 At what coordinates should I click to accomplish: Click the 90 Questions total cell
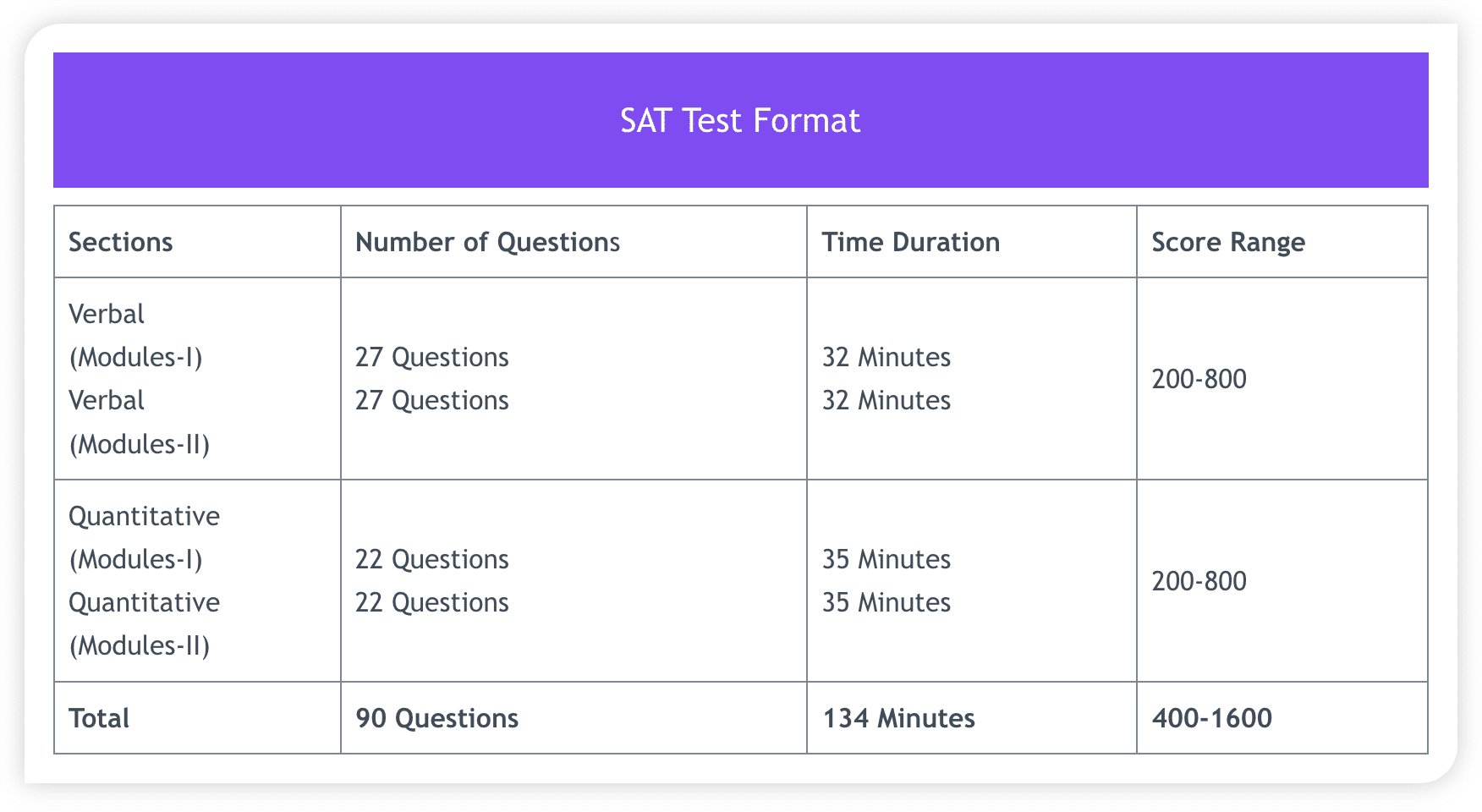[436, 718]
